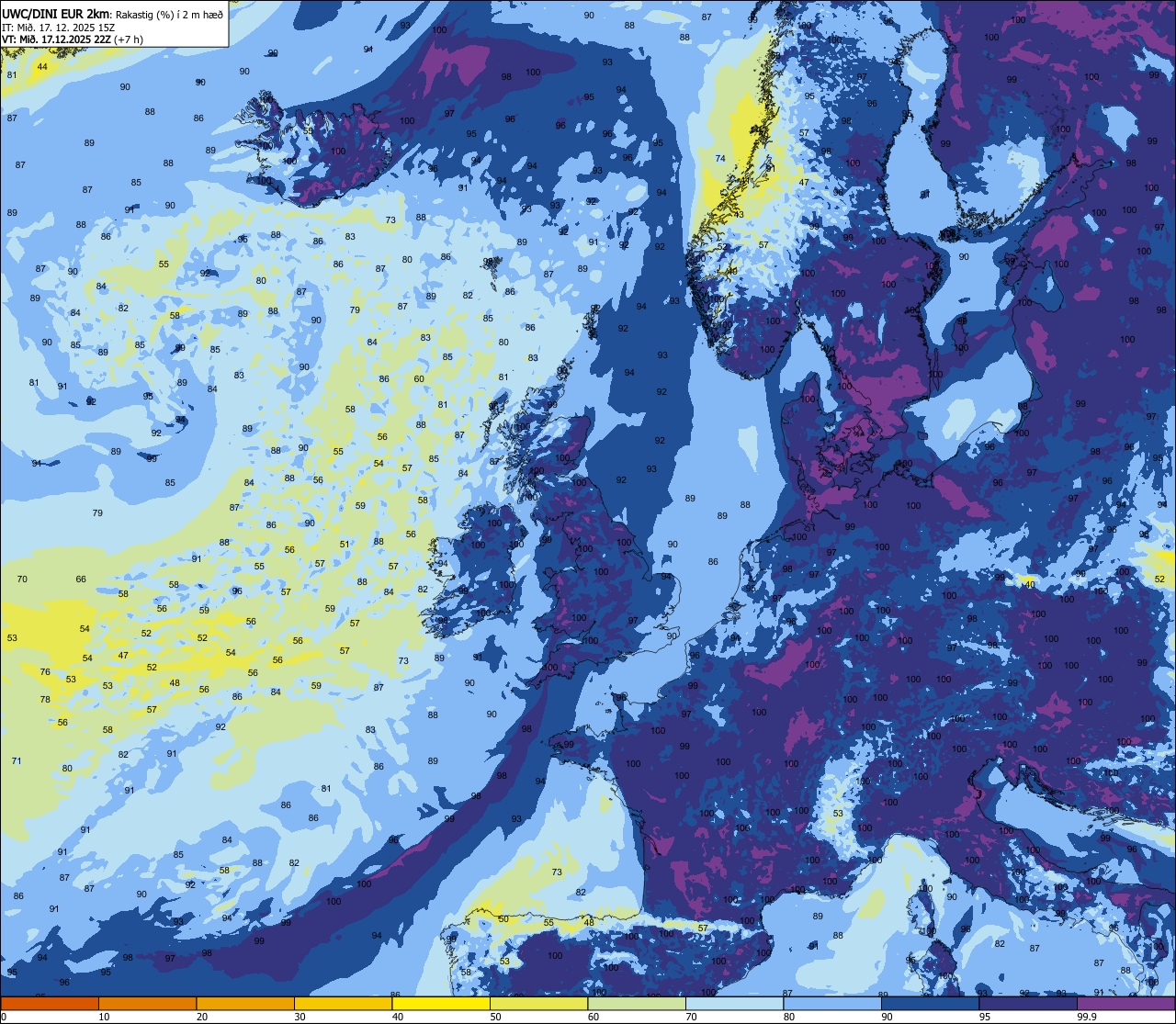Screen dimensions: 1176x1024
Task: Click the 30–40 golden legend color segment
Action: pos(343,1003)
